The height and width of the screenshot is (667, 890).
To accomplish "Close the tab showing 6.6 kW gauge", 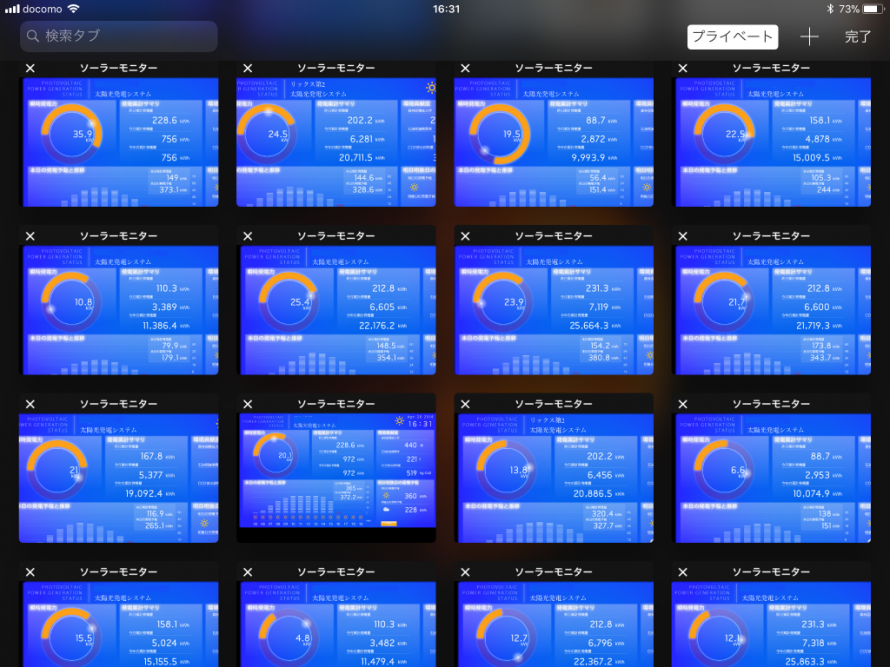I will (683, 404).
